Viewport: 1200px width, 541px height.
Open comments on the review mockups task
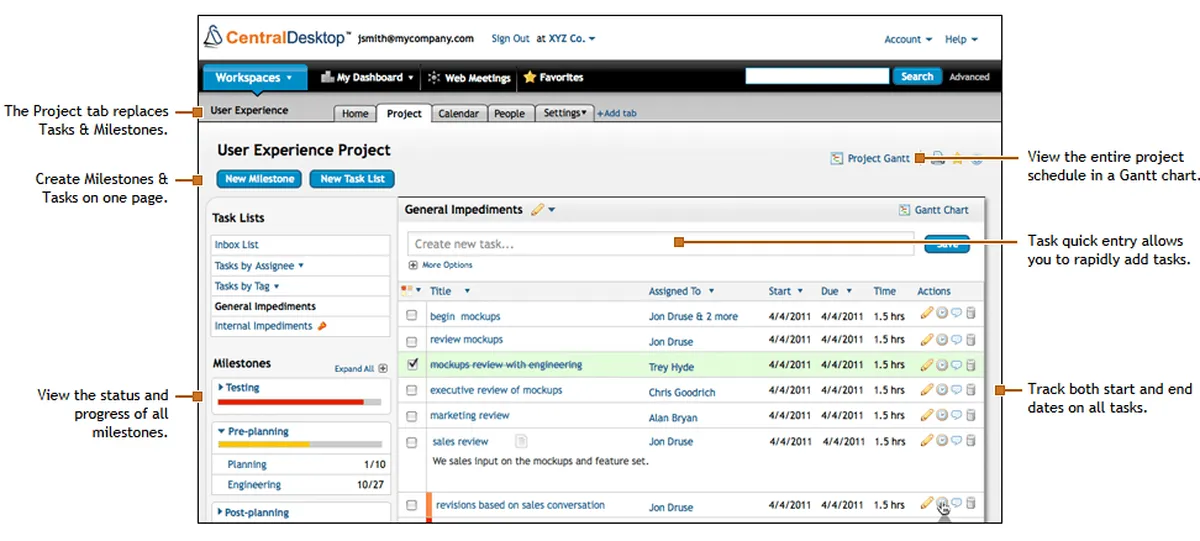(956, 340)
